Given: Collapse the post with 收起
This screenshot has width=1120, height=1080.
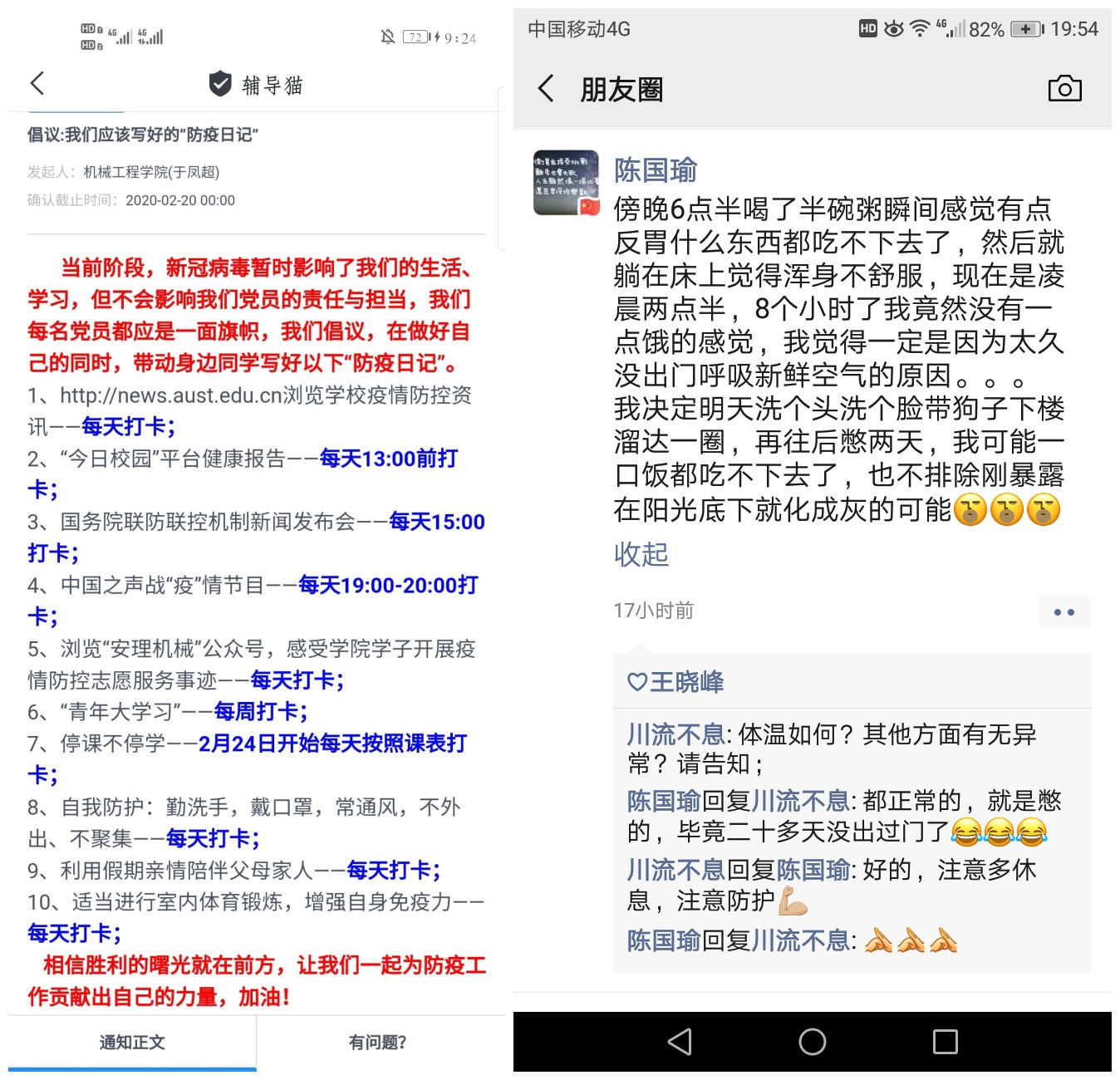Looking at the screenshot, I should [x=641, y=554].
